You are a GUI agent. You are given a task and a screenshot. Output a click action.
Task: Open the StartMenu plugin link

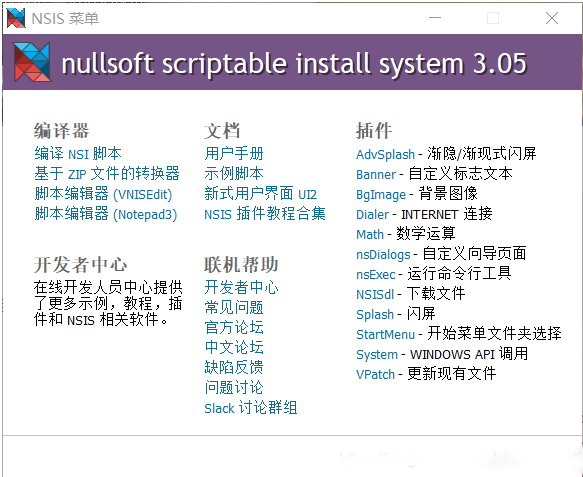385,335
